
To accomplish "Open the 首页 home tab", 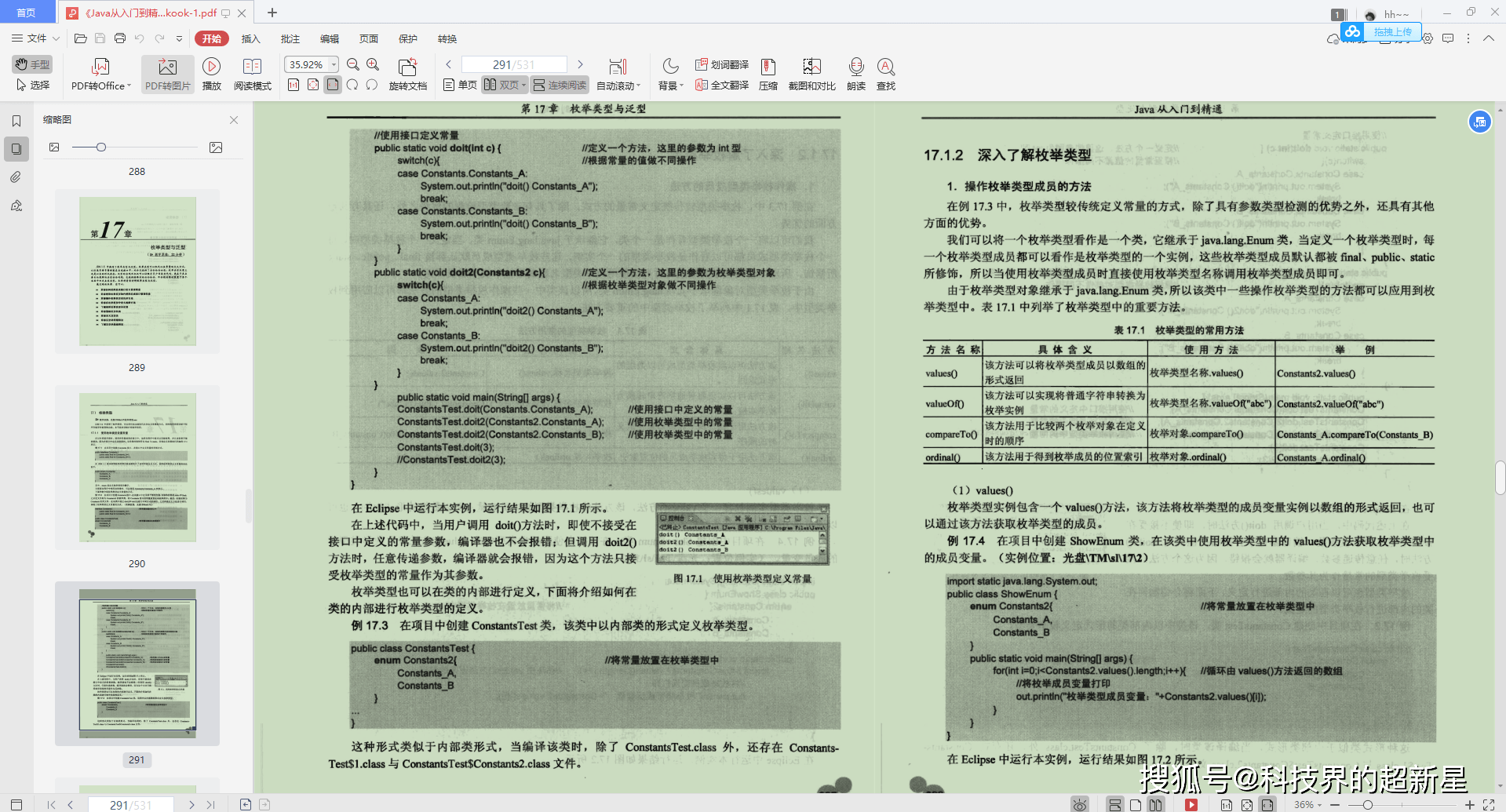I will (x=27, y=13).
